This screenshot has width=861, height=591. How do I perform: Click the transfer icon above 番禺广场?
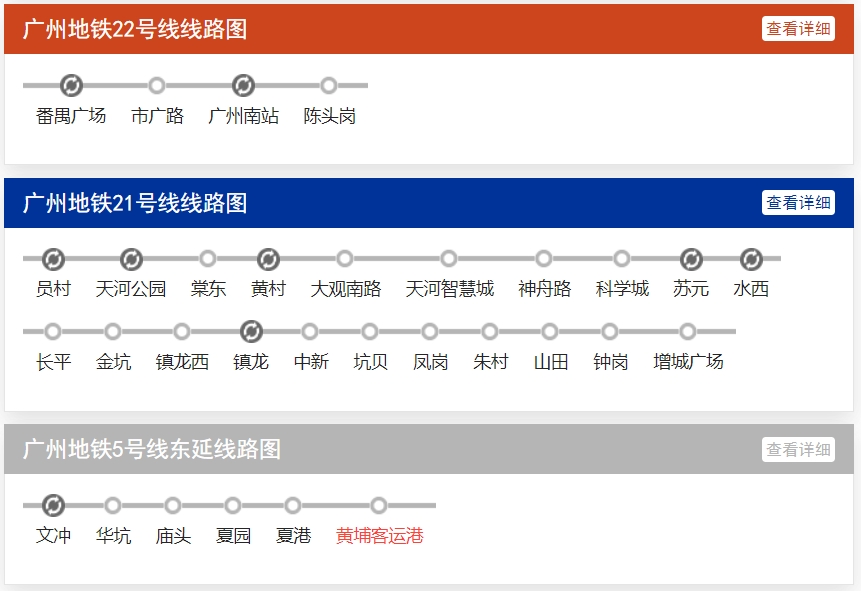(x=71, y=85)
